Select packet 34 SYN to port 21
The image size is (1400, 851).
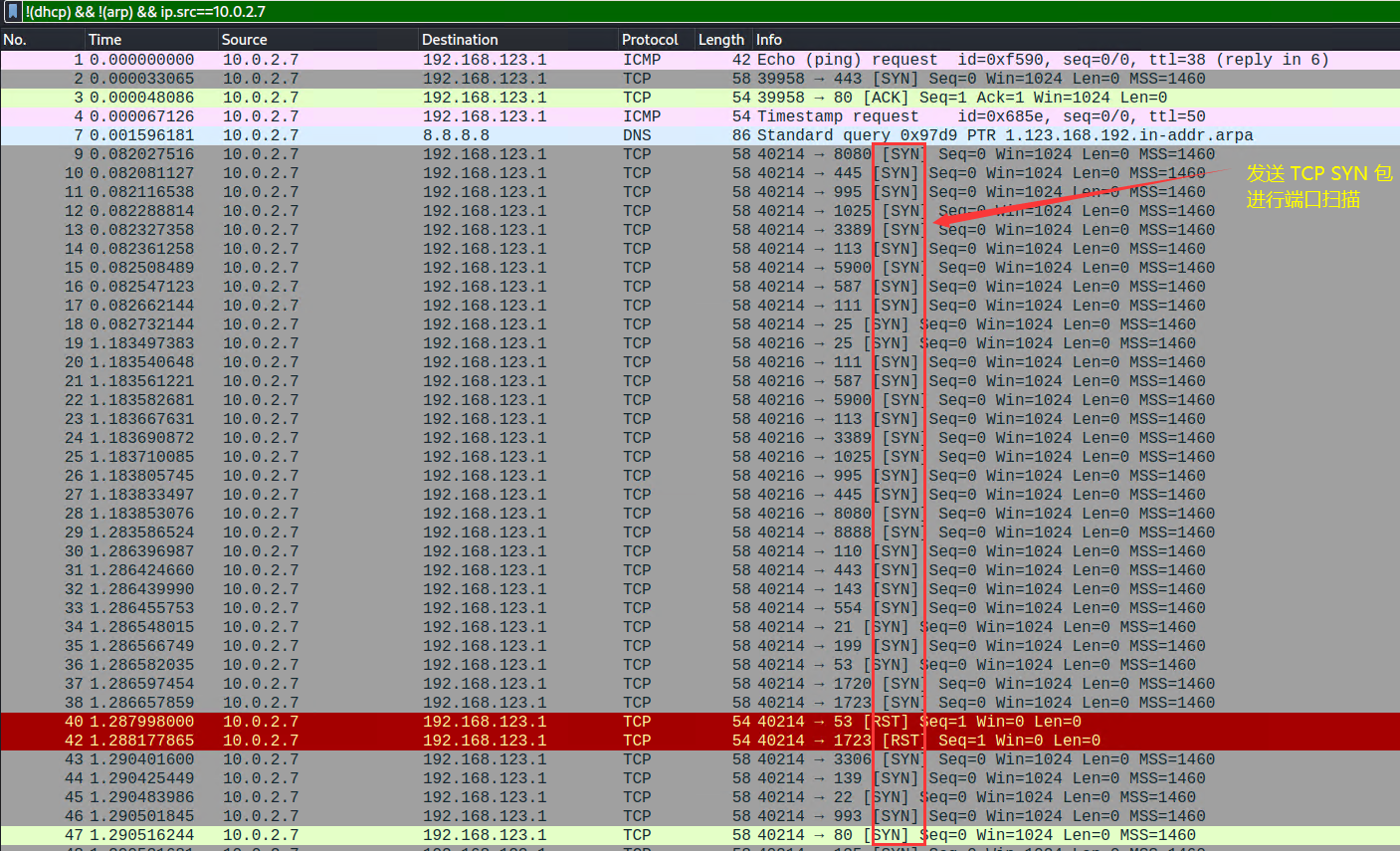tap(700, 627)
